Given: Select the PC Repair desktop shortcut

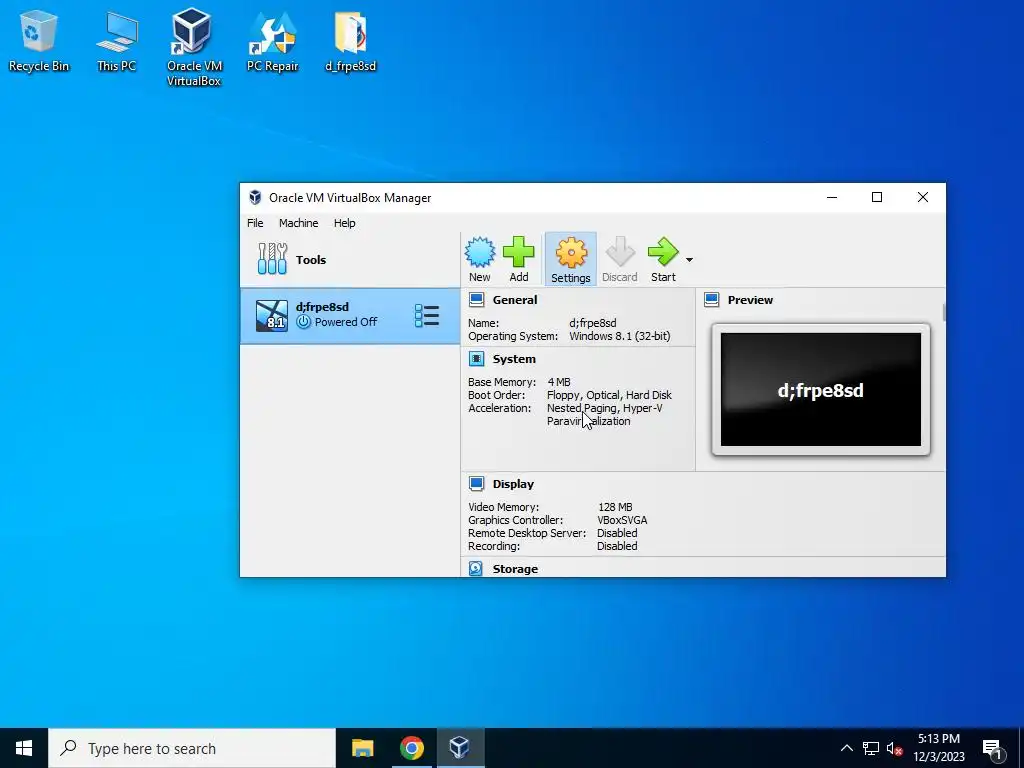Looking at the screenshot, I should pyautogui.click(x=272, y=40).
